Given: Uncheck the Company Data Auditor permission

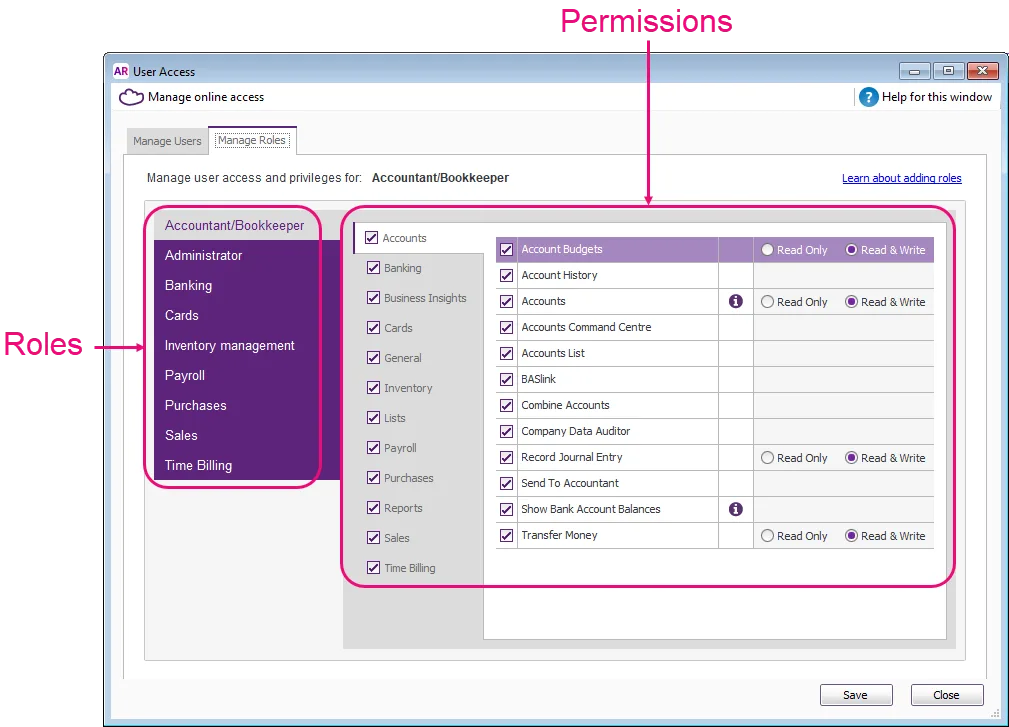Looking at the screenshot, I should (506, 431).
